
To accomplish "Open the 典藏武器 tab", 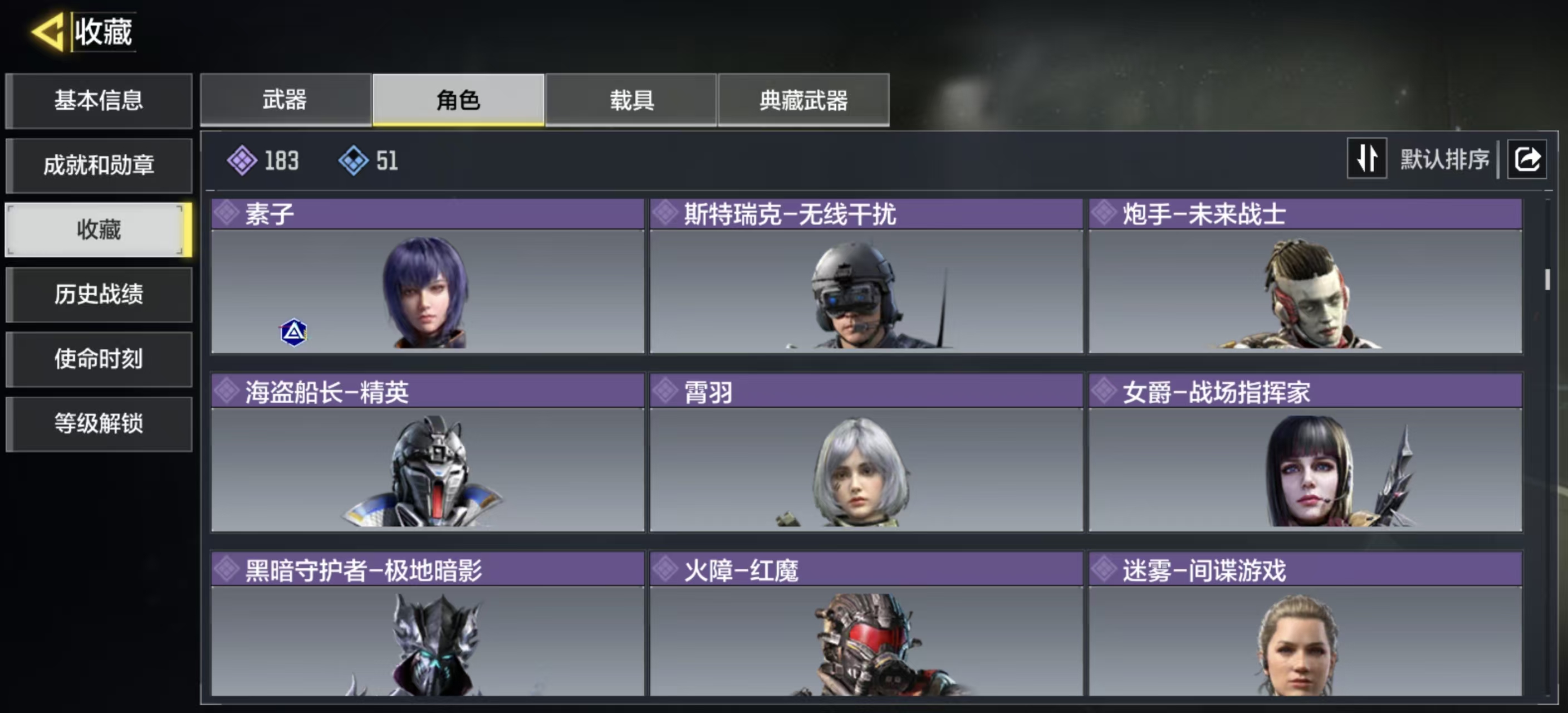I will 803,100.
